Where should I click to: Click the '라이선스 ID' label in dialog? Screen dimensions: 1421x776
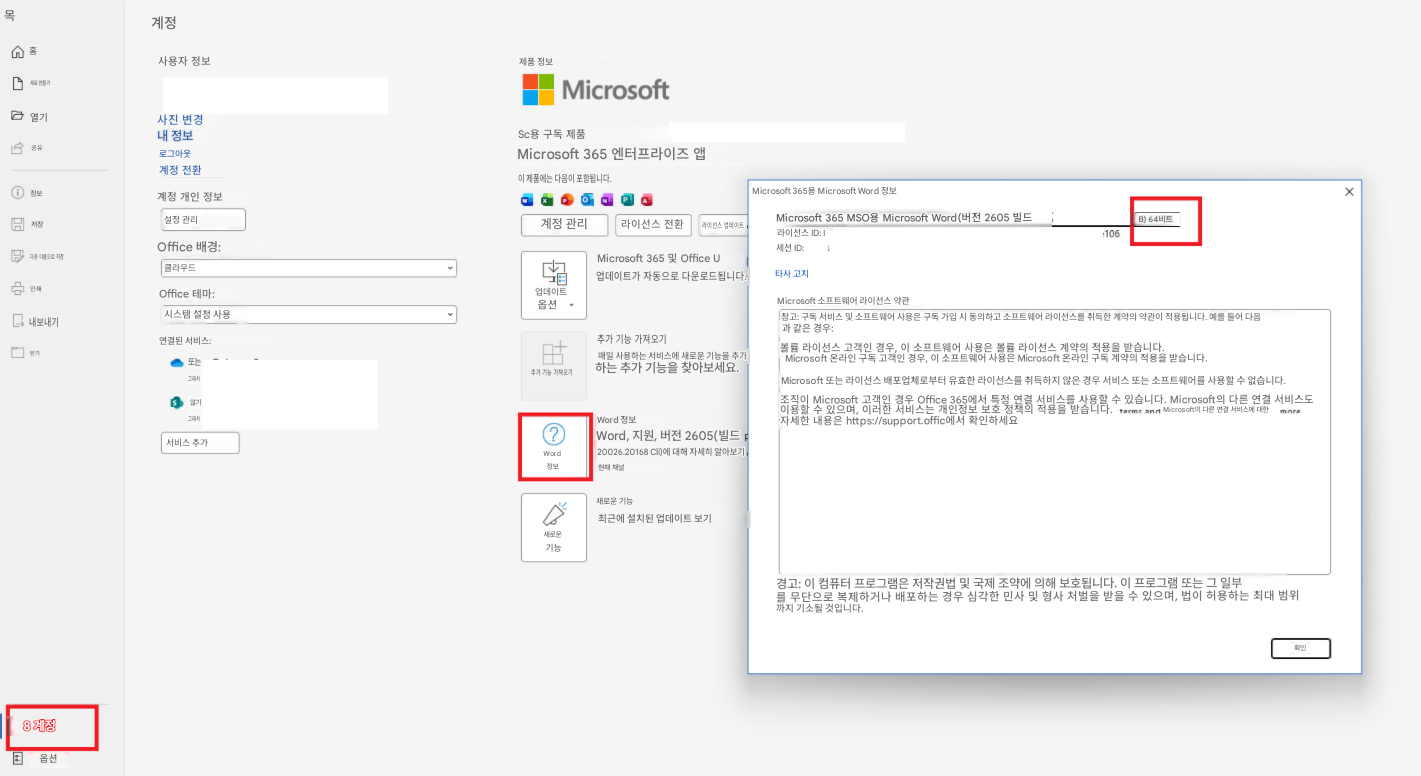pyautogui.click(x=799, y=232)
